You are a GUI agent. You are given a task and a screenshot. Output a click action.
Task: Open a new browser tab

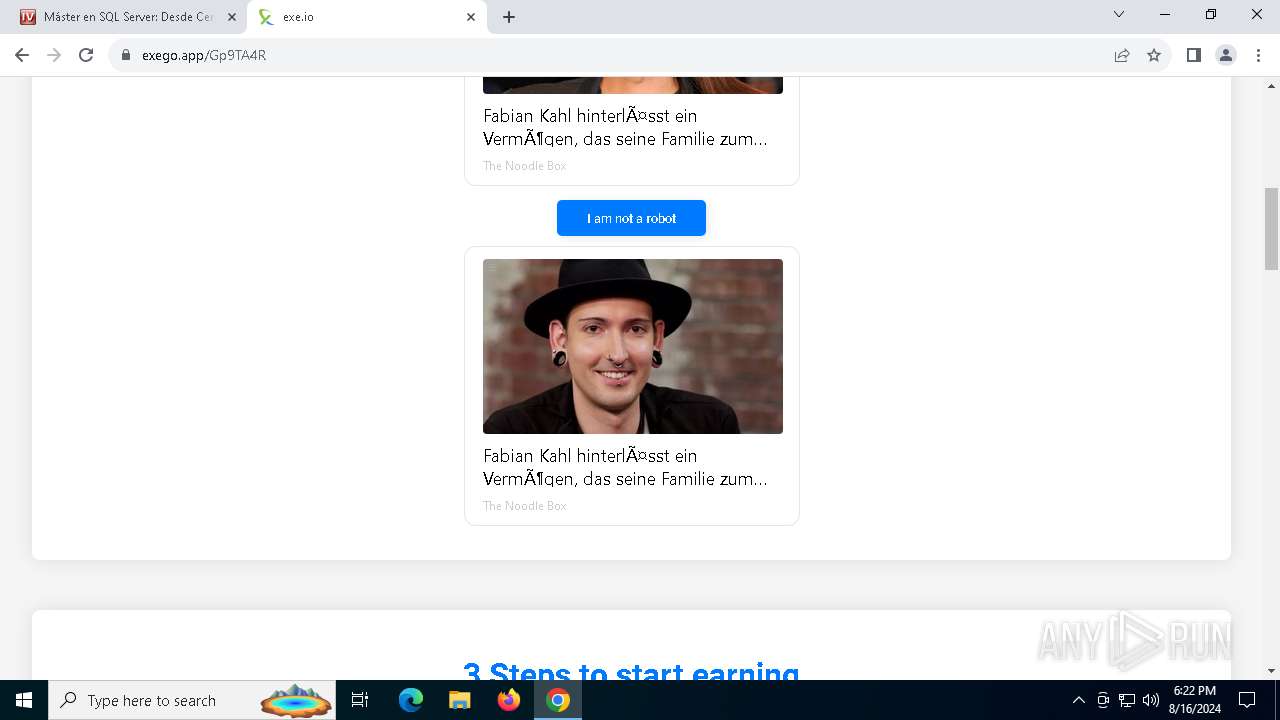click(x=509, y=17)
